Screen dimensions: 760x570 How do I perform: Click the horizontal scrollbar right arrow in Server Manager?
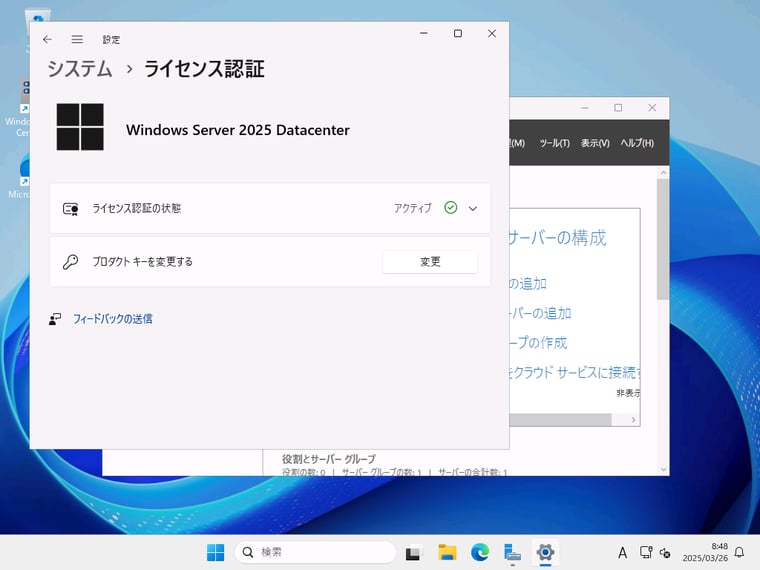click(633, 420)
